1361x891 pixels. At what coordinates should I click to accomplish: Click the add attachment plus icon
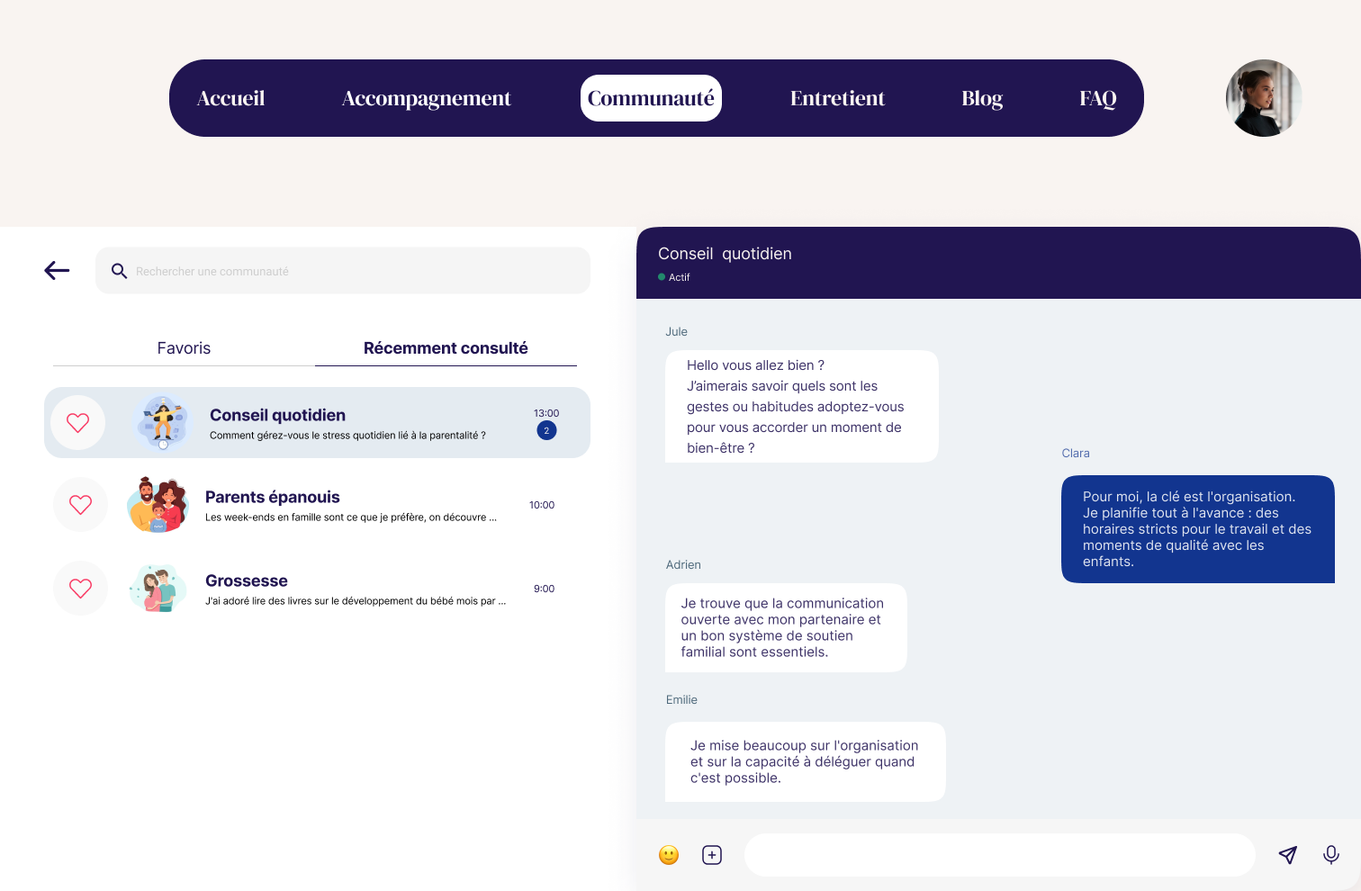point(712,855)
